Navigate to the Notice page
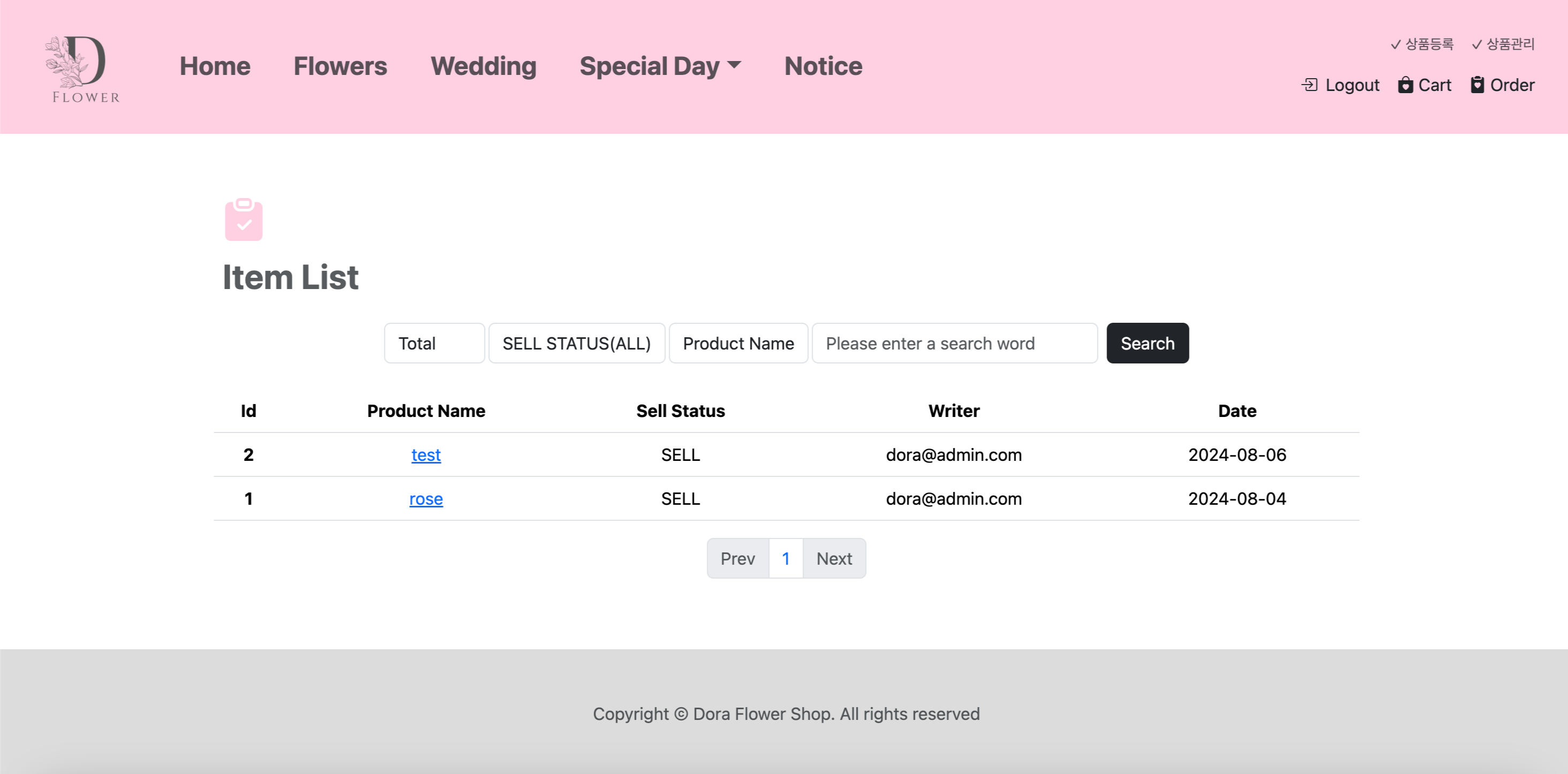This screenshot has height=774, width=1568. (x=823, y=66)
